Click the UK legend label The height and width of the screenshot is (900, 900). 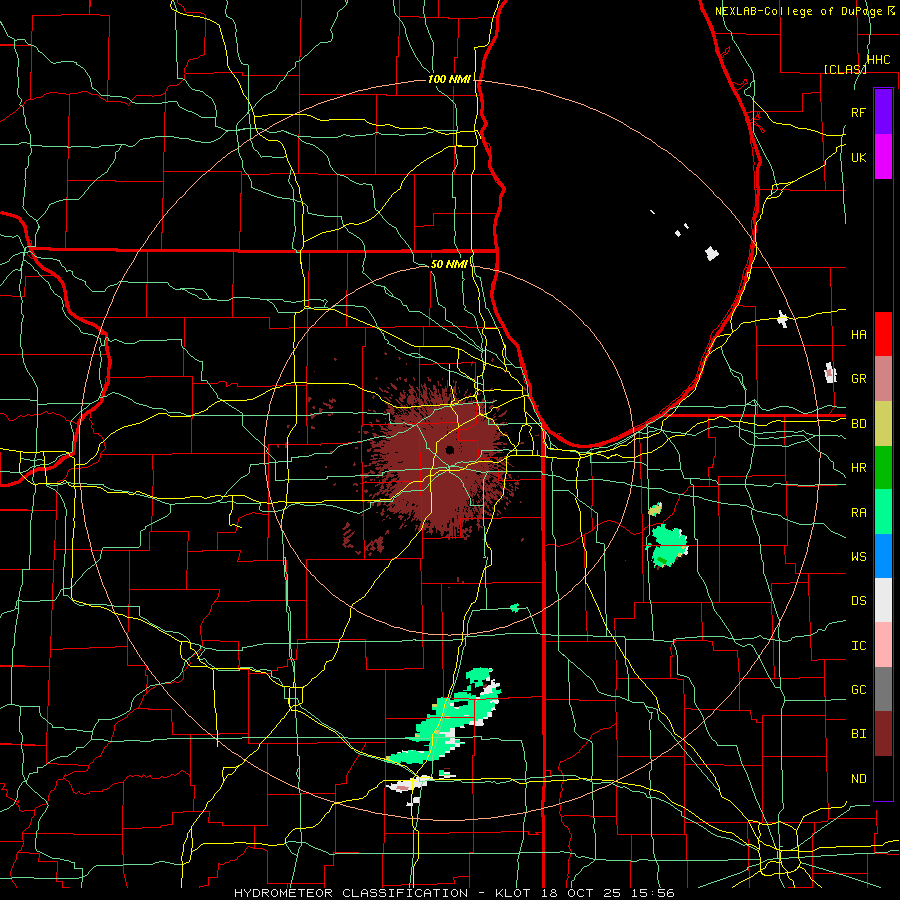(x=859, y=157)
